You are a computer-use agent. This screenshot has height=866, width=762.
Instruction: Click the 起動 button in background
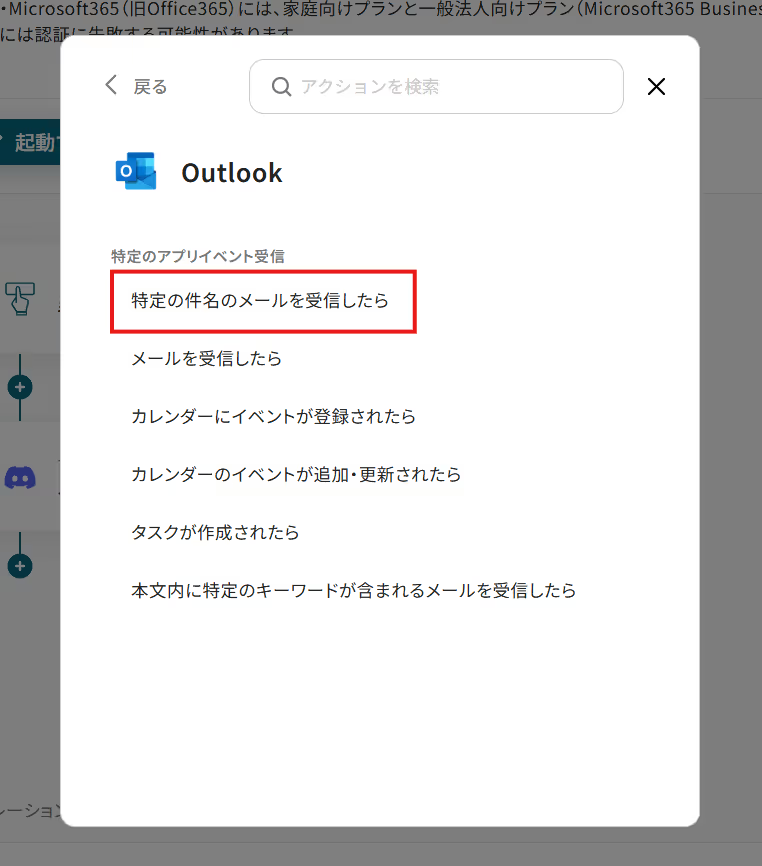(x=30, y=142)
